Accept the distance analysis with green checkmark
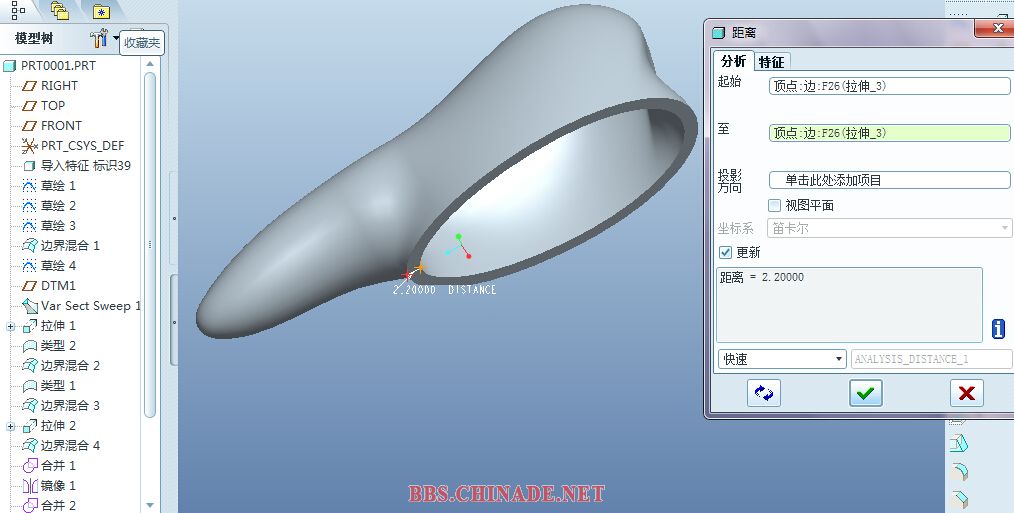The image size is (1014, 513). [x=865, y=393]
